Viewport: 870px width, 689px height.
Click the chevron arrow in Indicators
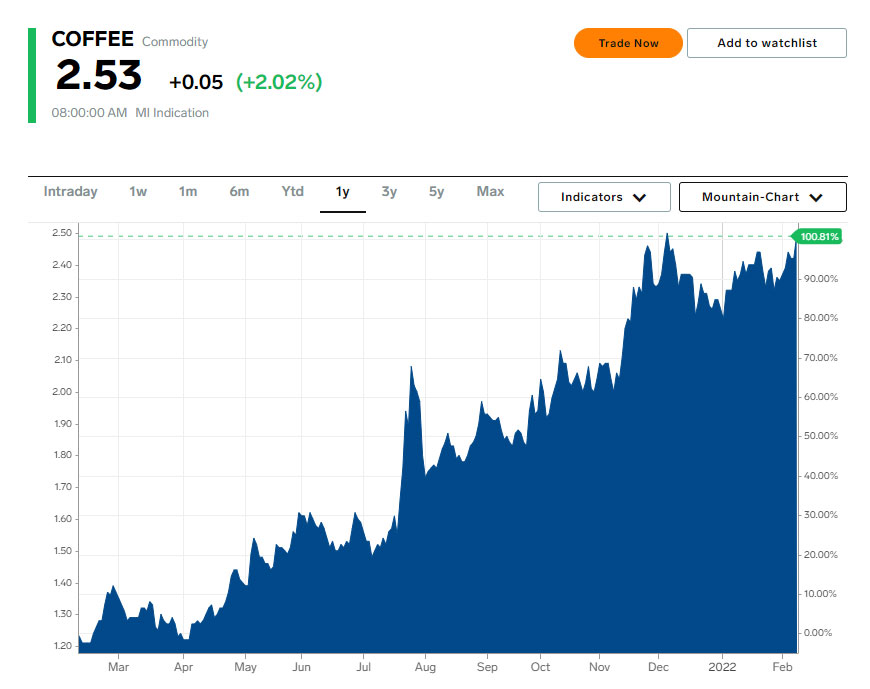click(638, 198)
